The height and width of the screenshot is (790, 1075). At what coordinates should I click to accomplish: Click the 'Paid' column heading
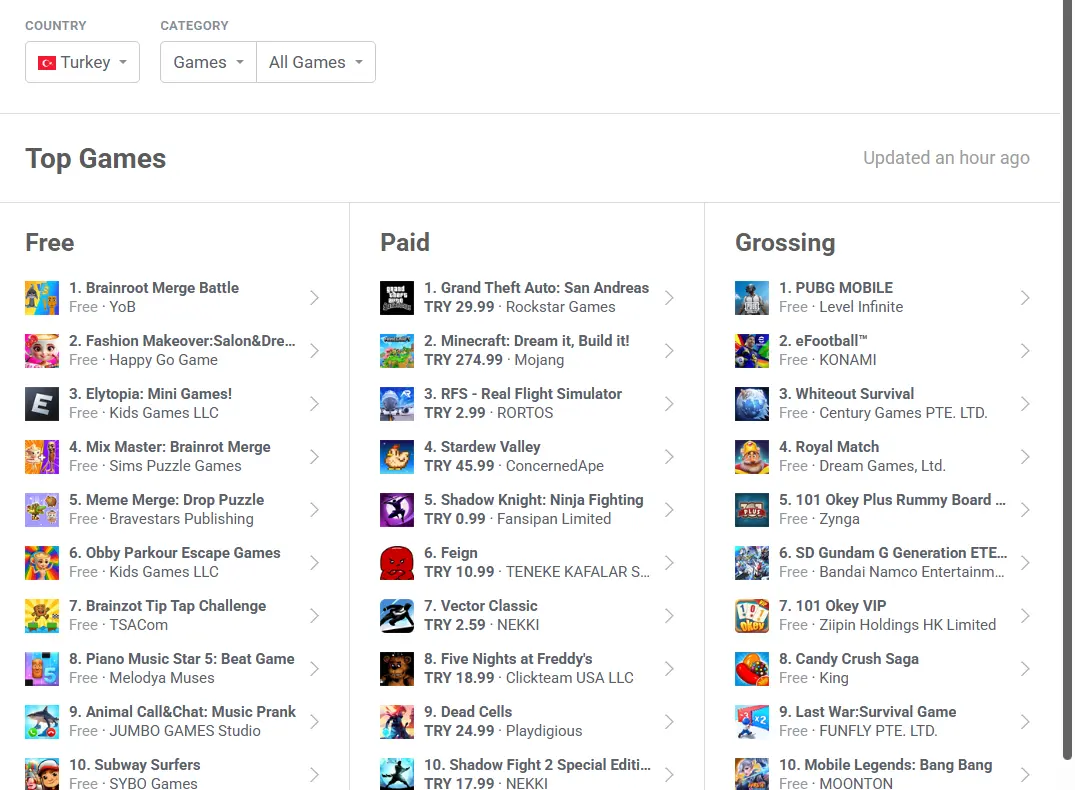(405, 243)
